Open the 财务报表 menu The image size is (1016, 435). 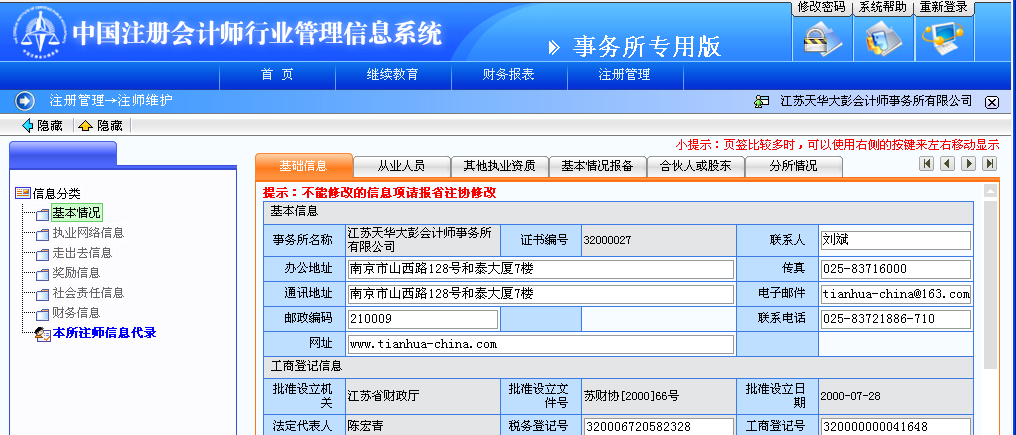(509, 75)
